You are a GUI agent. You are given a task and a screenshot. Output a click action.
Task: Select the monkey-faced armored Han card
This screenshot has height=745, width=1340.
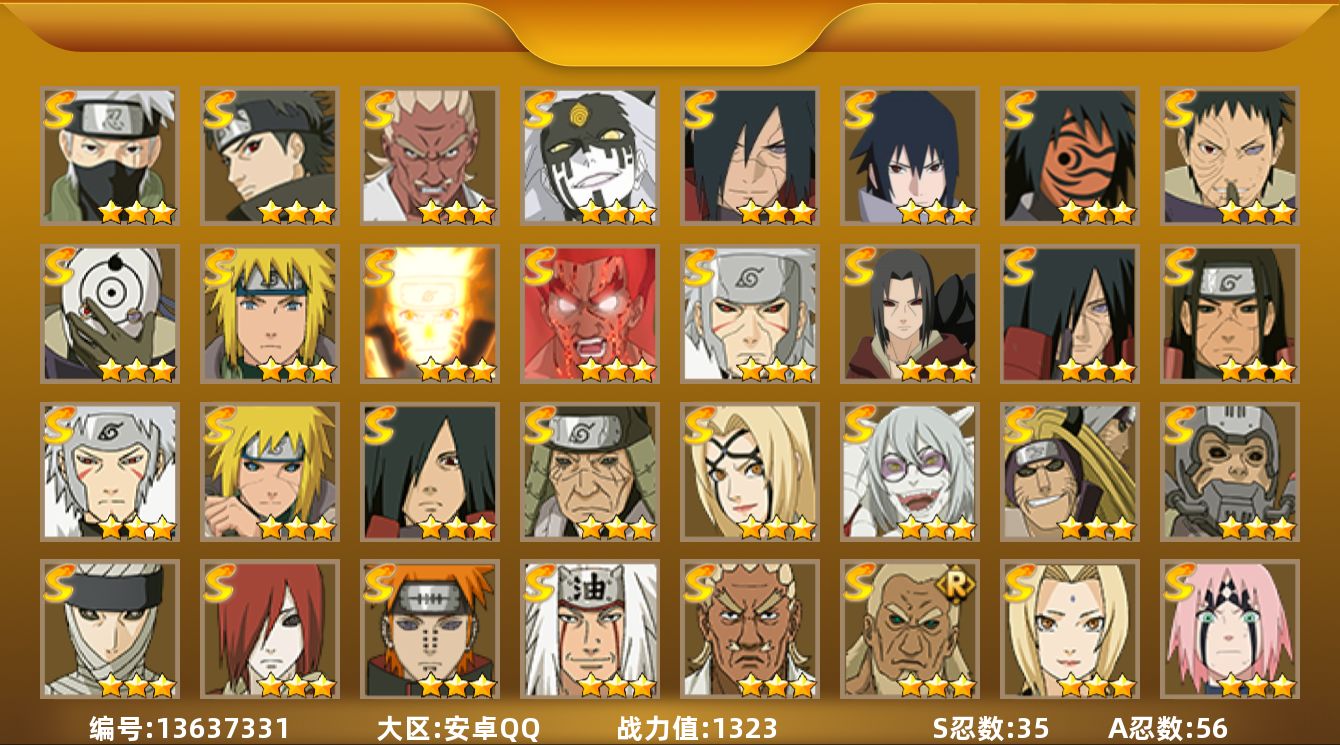tap(1229, 471)
